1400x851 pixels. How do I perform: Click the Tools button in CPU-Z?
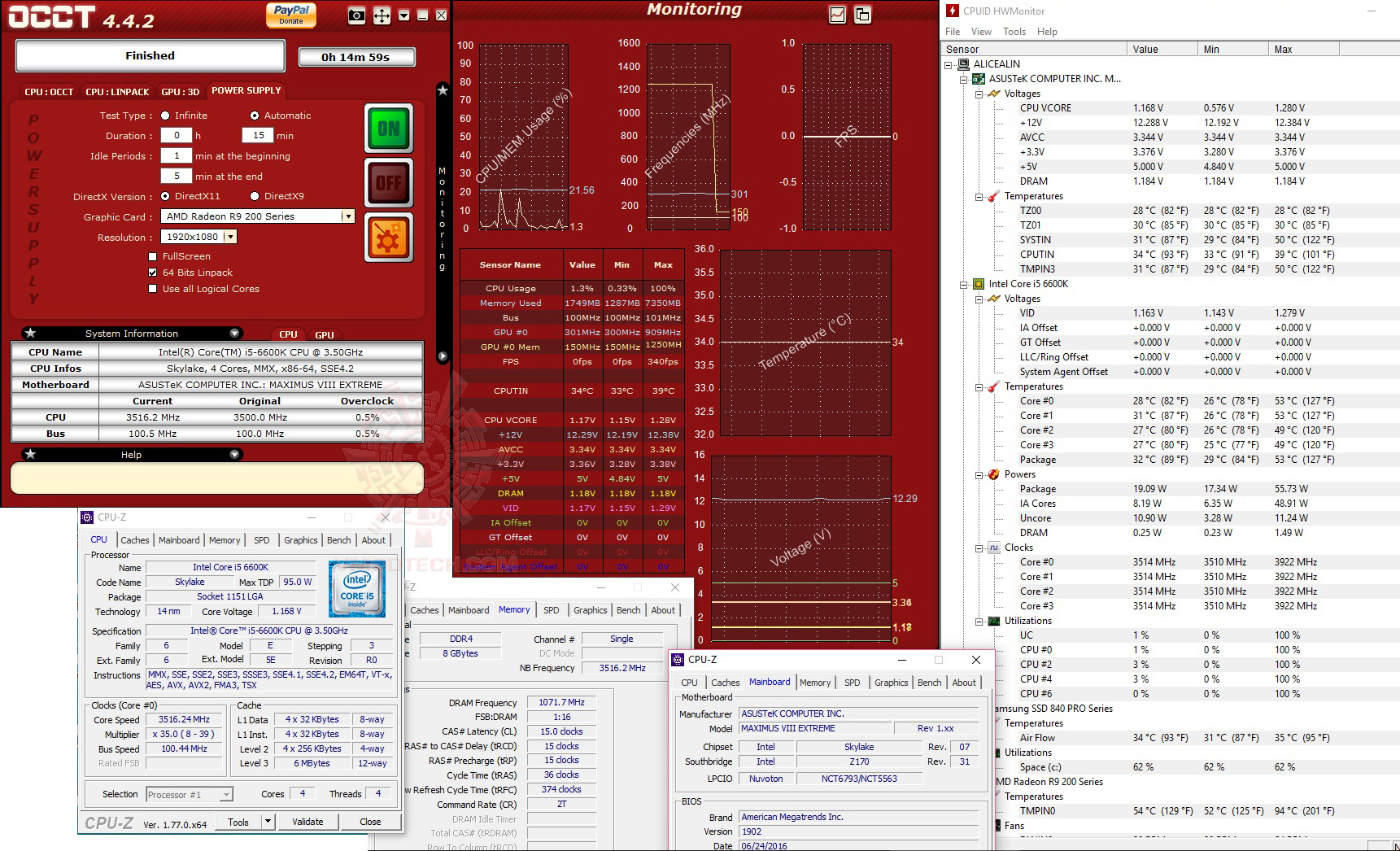tap(238, 822)
